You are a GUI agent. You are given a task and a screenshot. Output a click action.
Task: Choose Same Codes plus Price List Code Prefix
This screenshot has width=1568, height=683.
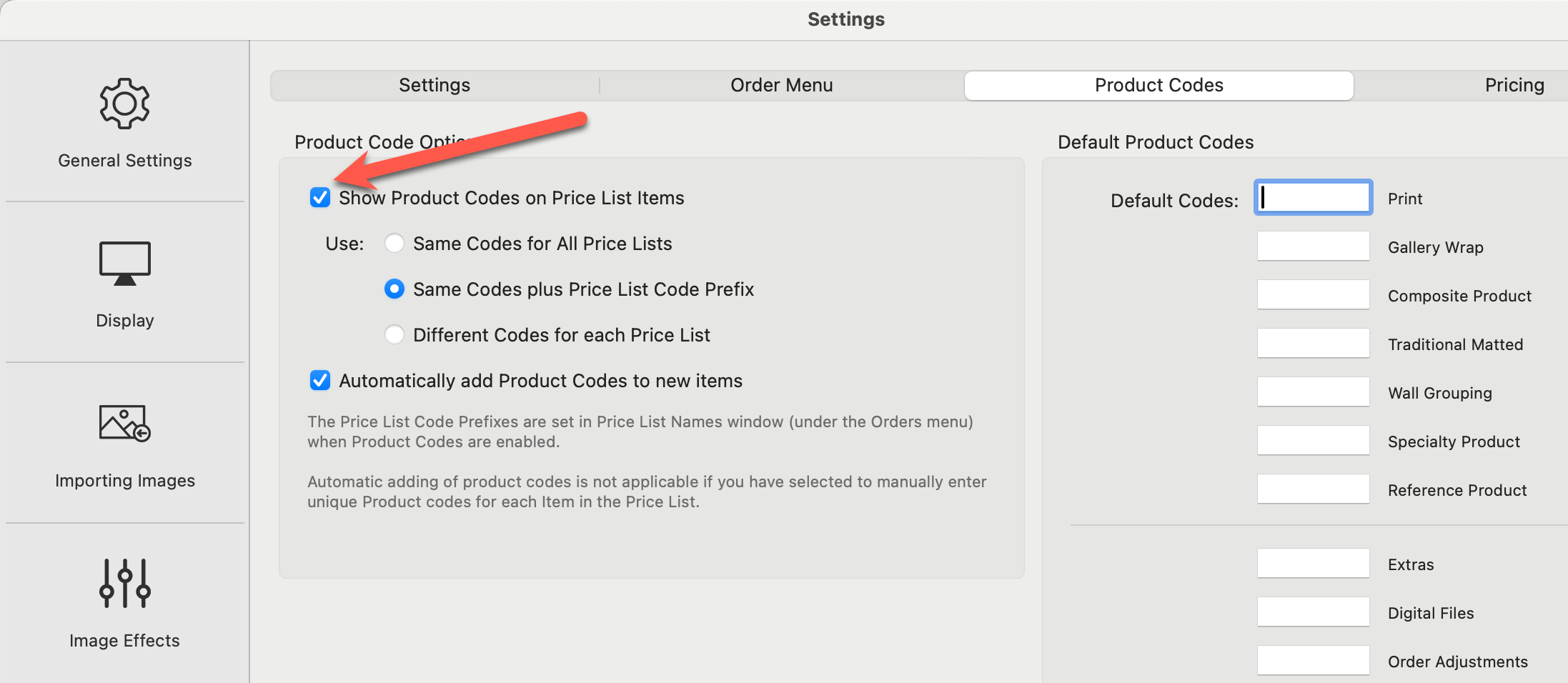395,289
